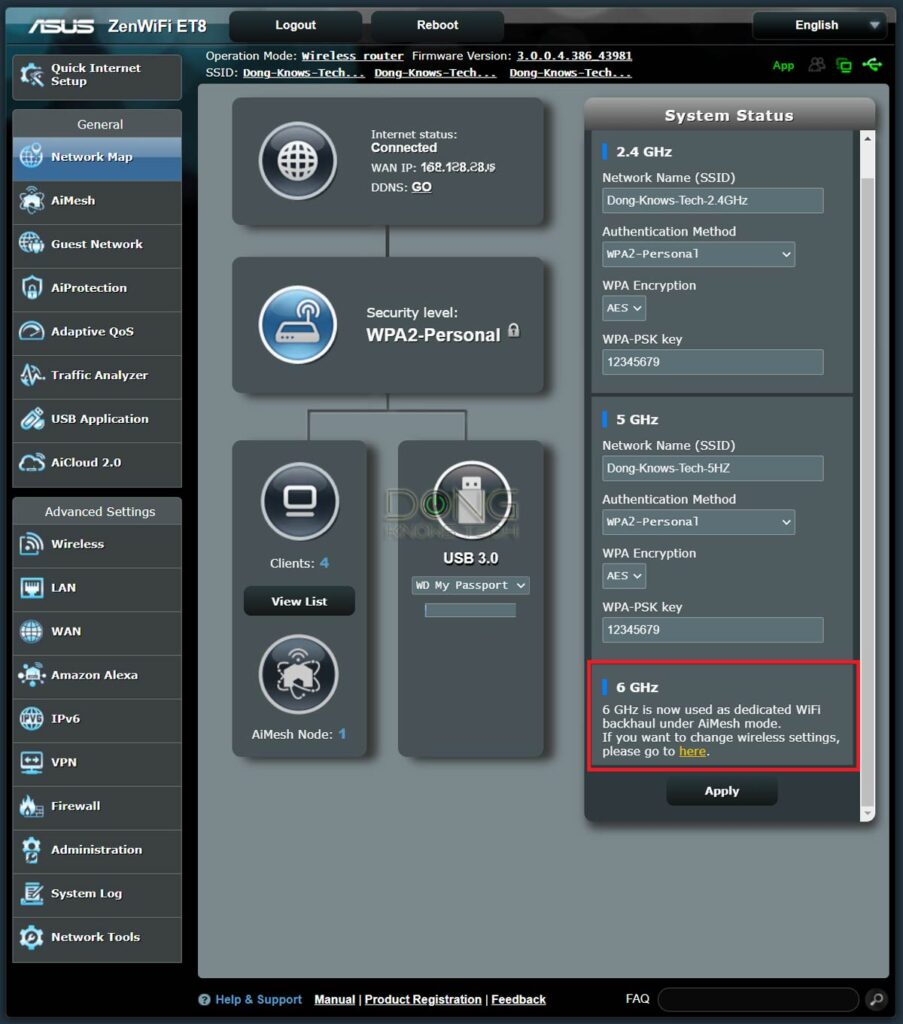903x1024 pixels.
Task: Open the English language dropdown
Action: coord(820,25)
